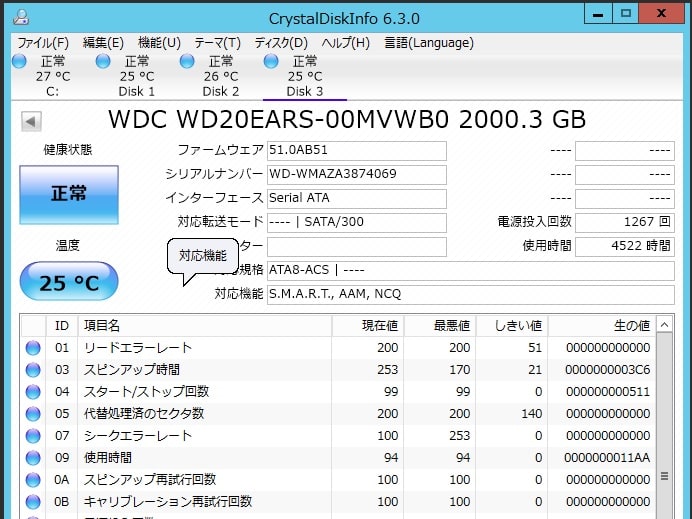Click the blue status orb for drive C:
Viewport: 692px width, 519px height.
coord(19,61)
